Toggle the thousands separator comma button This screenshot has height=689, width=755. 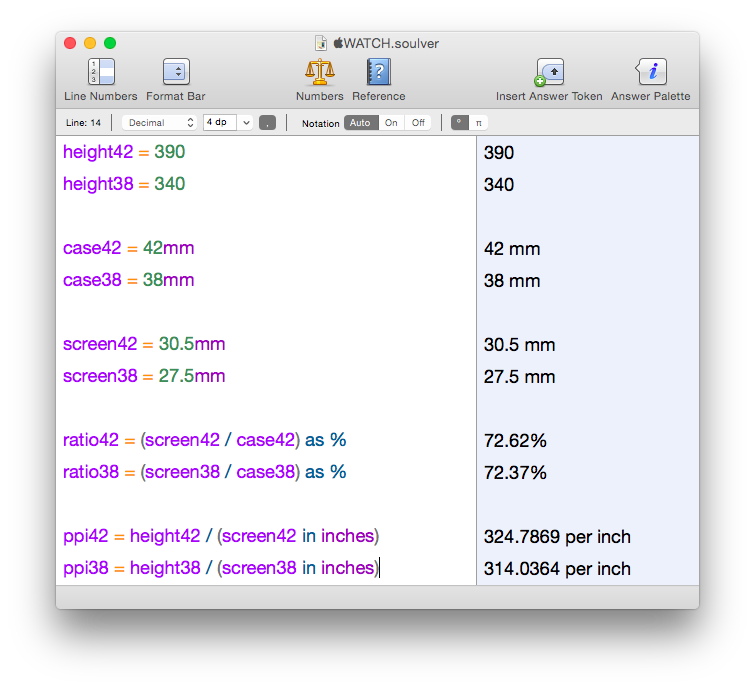pyautogui.click(x=267, y=123)
